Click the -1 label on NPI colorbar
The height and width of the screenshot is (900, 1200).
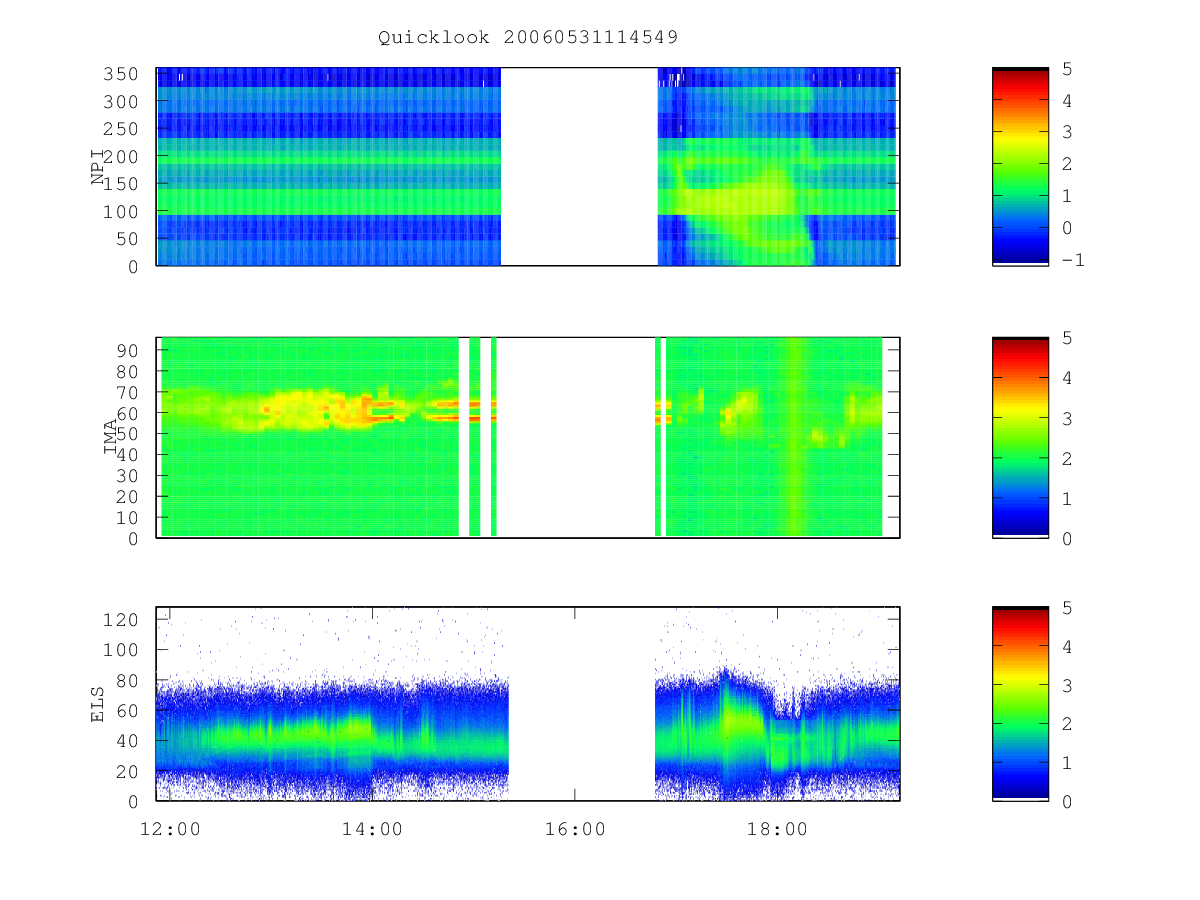[1073, 260]
